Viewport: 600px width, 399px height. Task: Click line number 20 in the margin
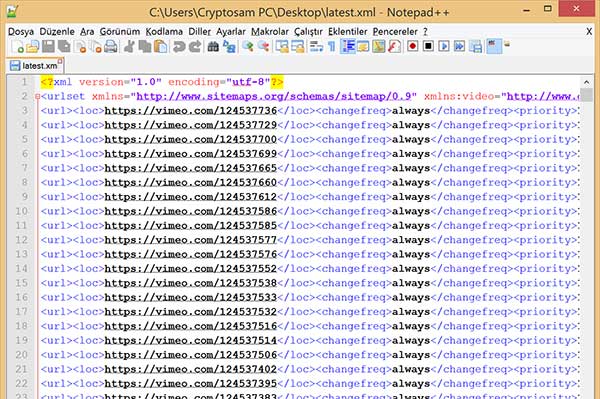click(21, 355)
